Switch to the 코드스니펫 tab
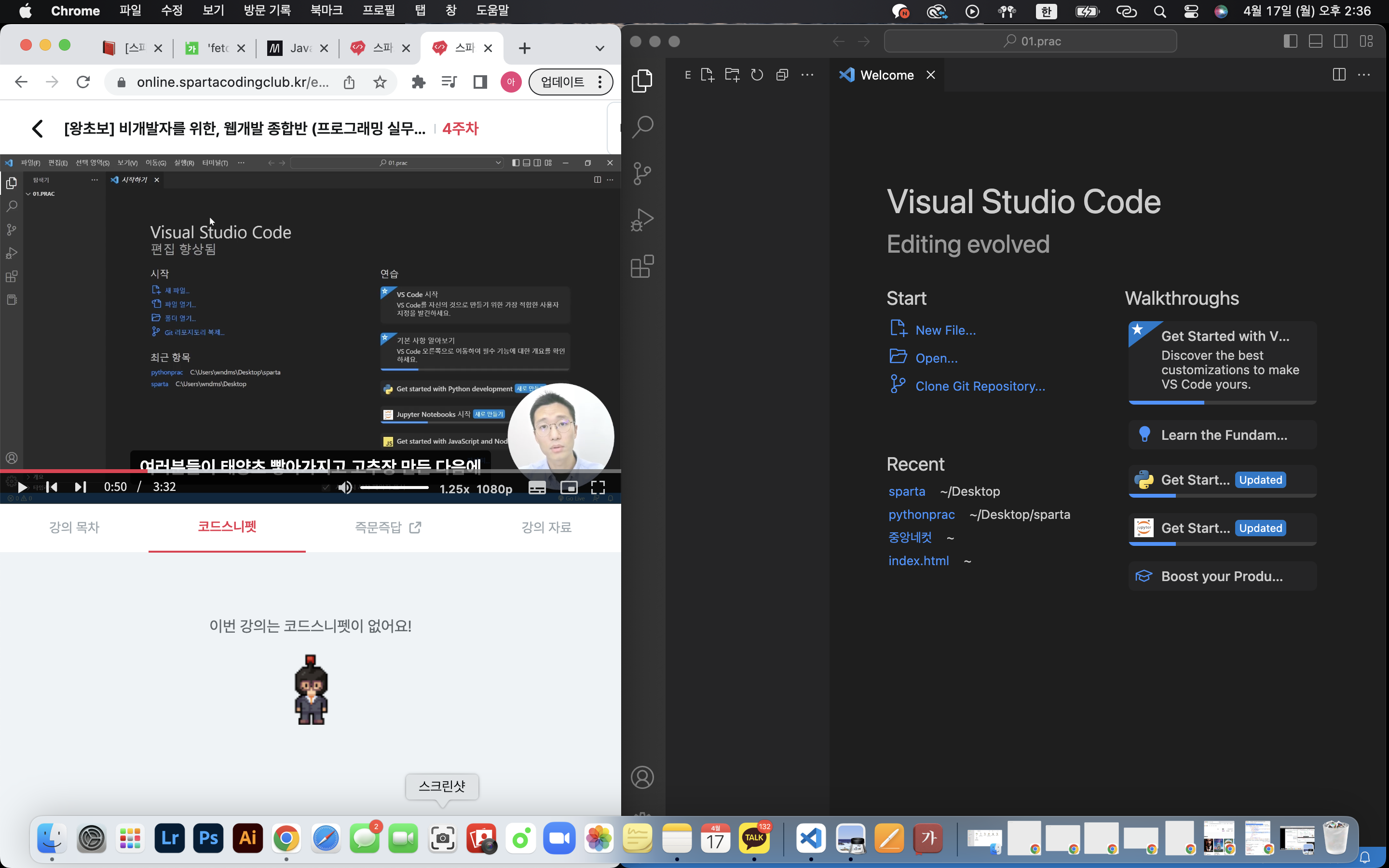Screen dimensions: 1389x868 227,527
